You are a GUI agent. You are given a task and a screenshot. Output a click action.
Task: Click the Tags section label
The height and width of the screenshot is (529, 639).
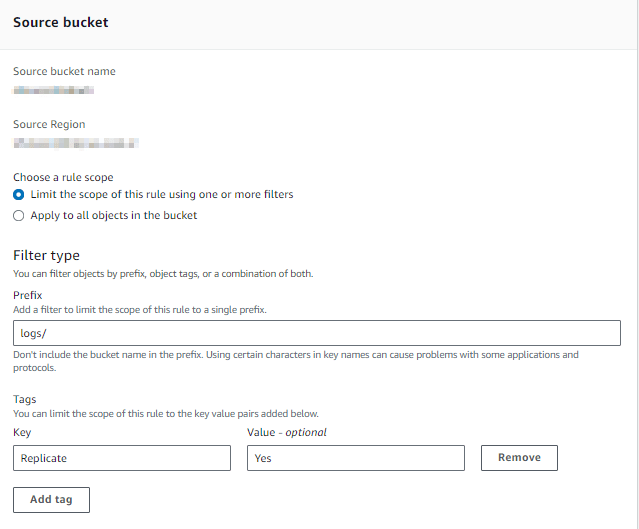point(24,399)
